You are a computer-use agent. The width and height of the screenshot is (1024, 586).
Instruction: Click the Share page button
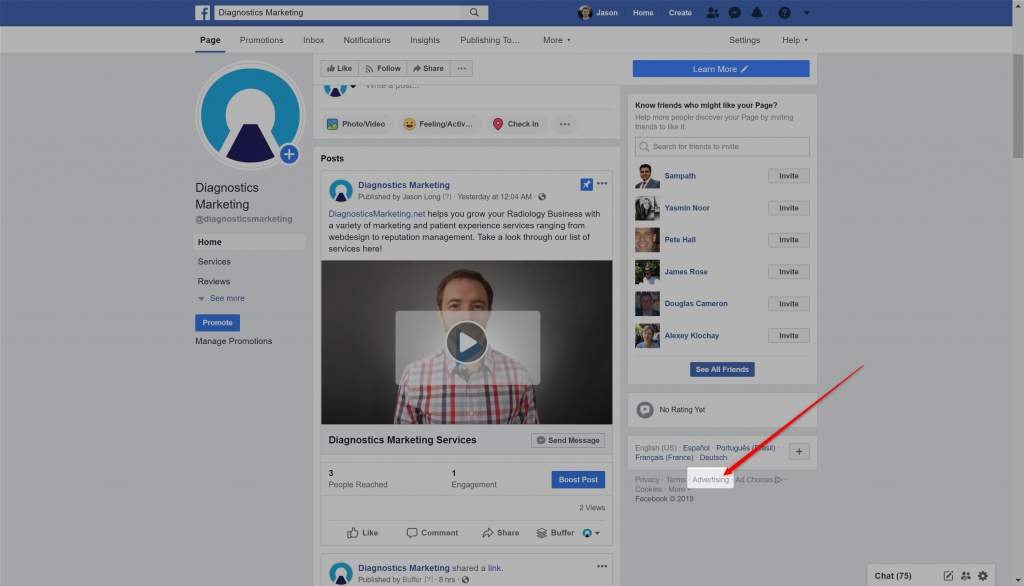(428, 69)
